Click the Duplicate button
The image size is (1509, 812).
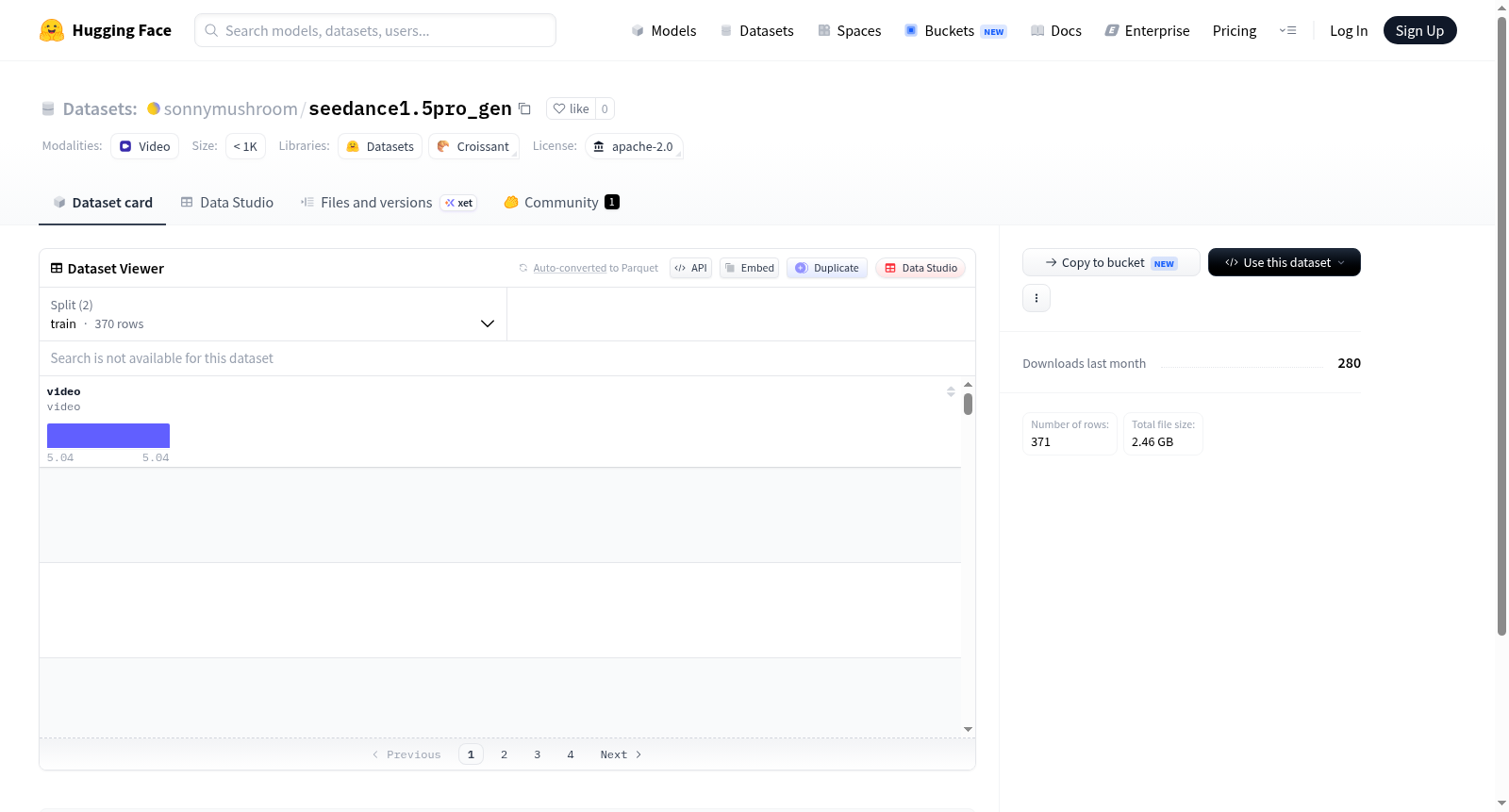tap(827, 268)
